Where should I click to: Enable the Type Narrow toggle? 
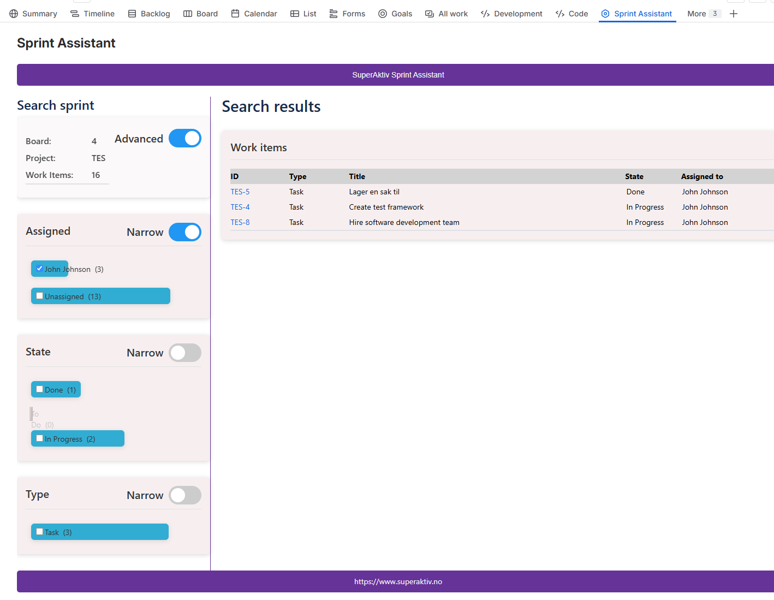pos(185,495)
